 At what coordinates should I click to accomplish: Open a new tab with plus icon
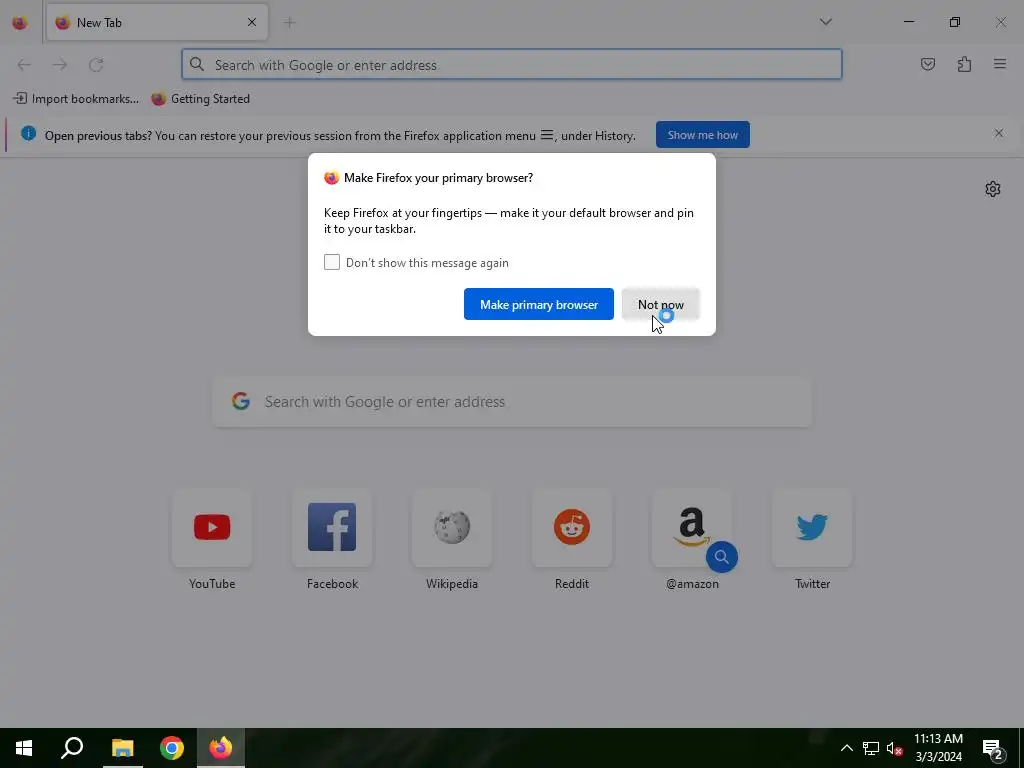[x=289, y=23]
